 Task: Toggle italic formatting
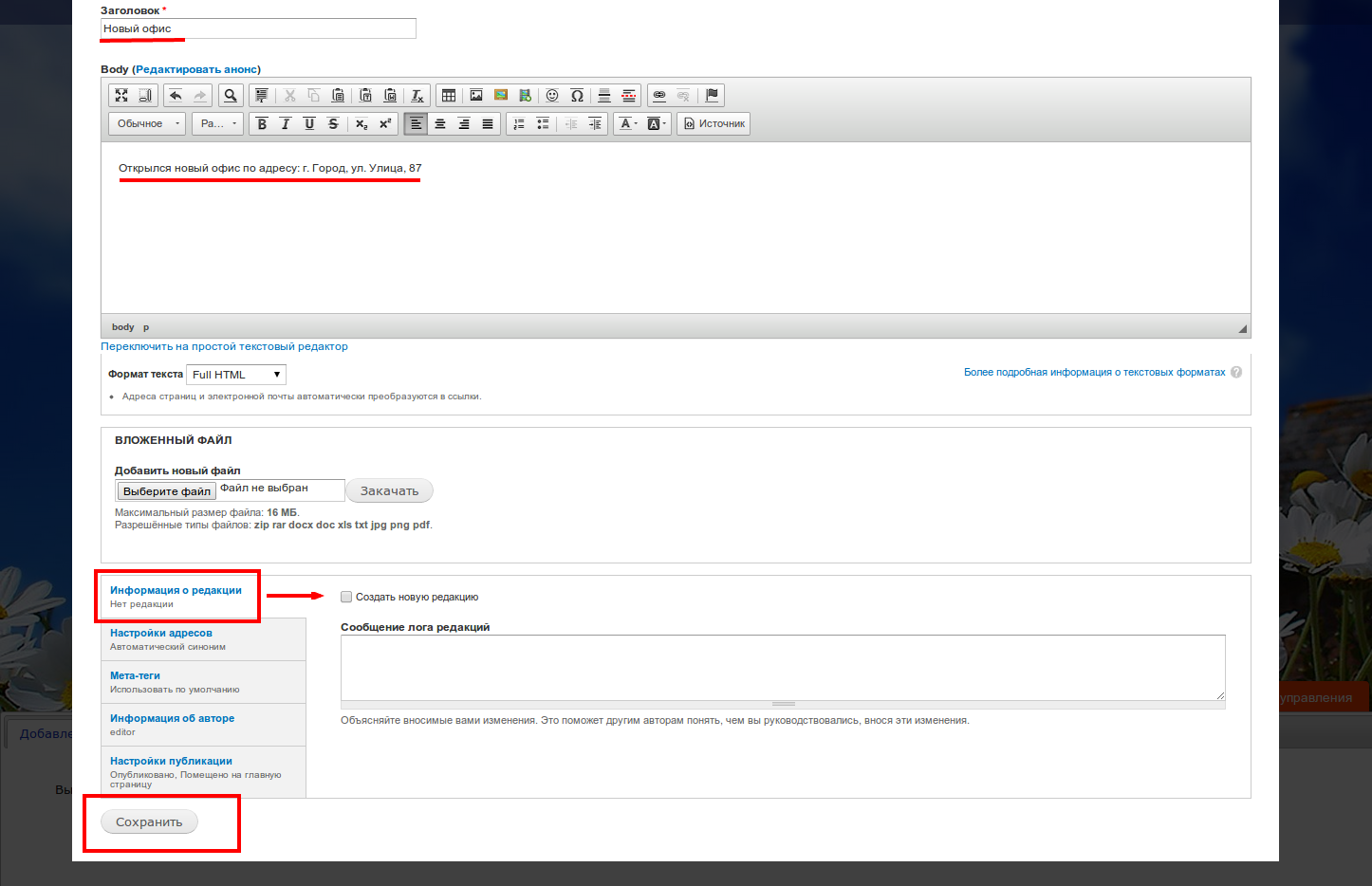coord(286,124)
